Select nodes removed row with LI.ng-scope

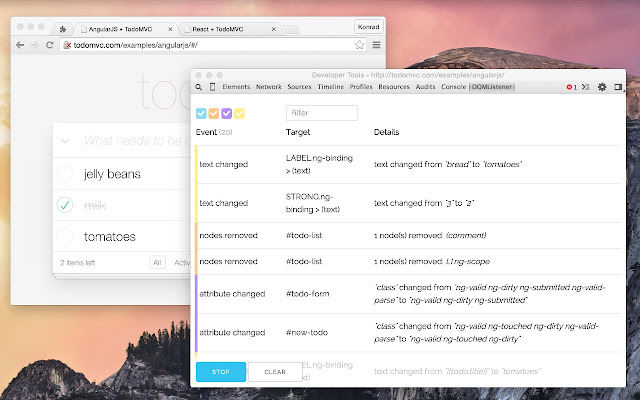[x=409, y=262]
